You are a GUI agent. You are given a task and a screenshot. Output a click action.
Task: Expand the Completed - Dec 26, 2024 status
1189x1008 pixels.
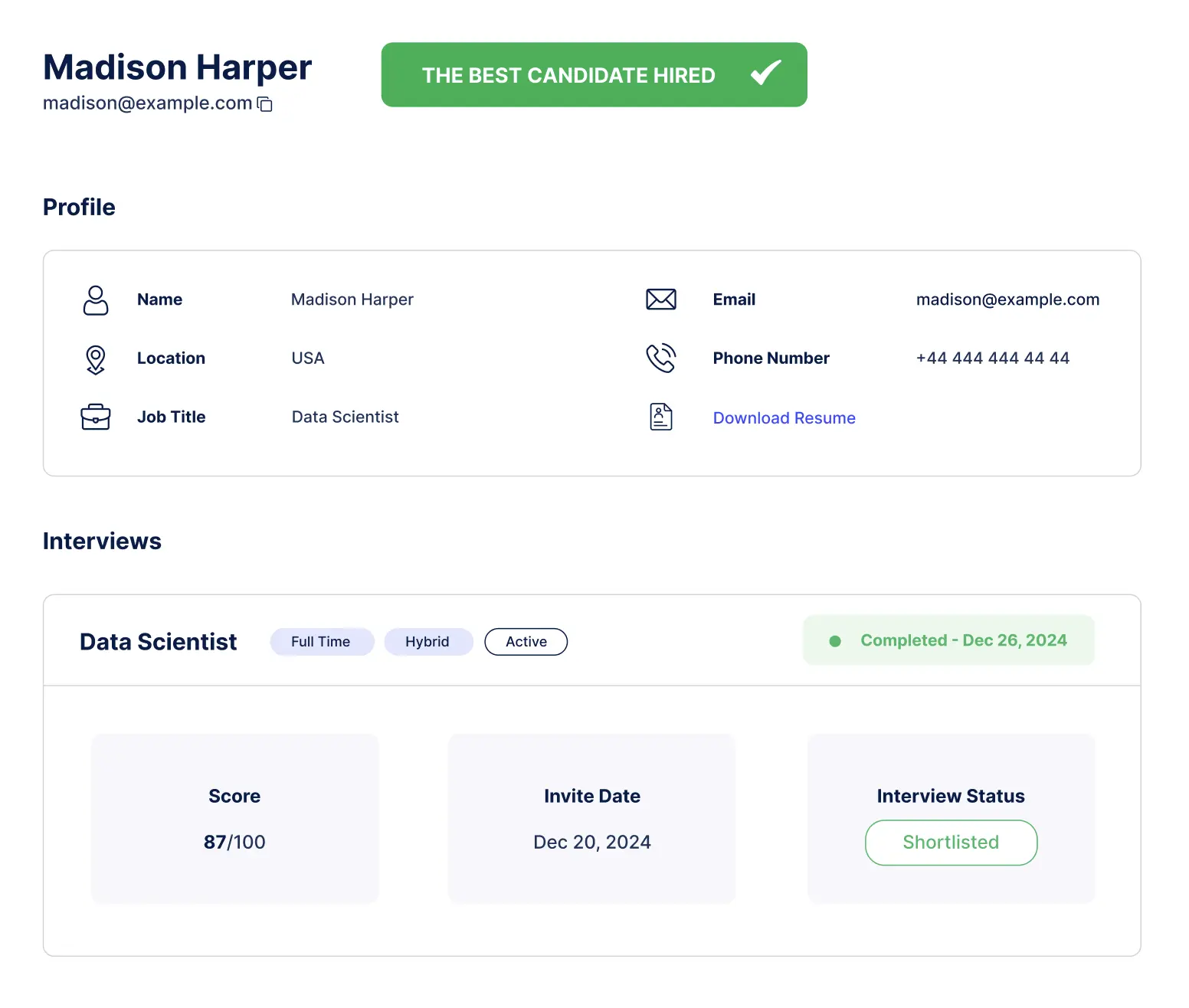tap(948, 640)
